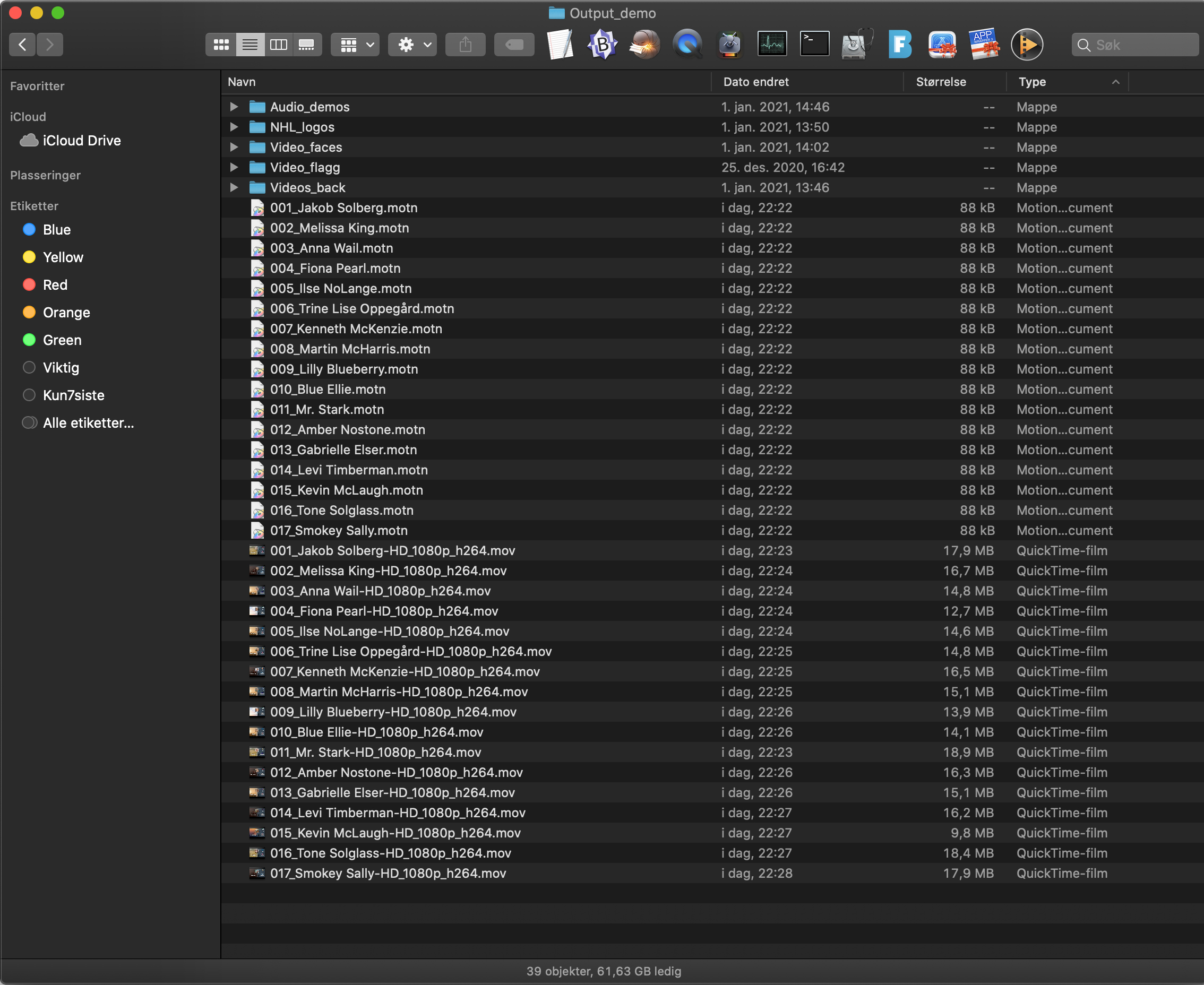Image resolution: width=1204 pixels, height=985 pixels.
Task: Open Alle etiketter… in sidebar
Action: coord(78,422)
